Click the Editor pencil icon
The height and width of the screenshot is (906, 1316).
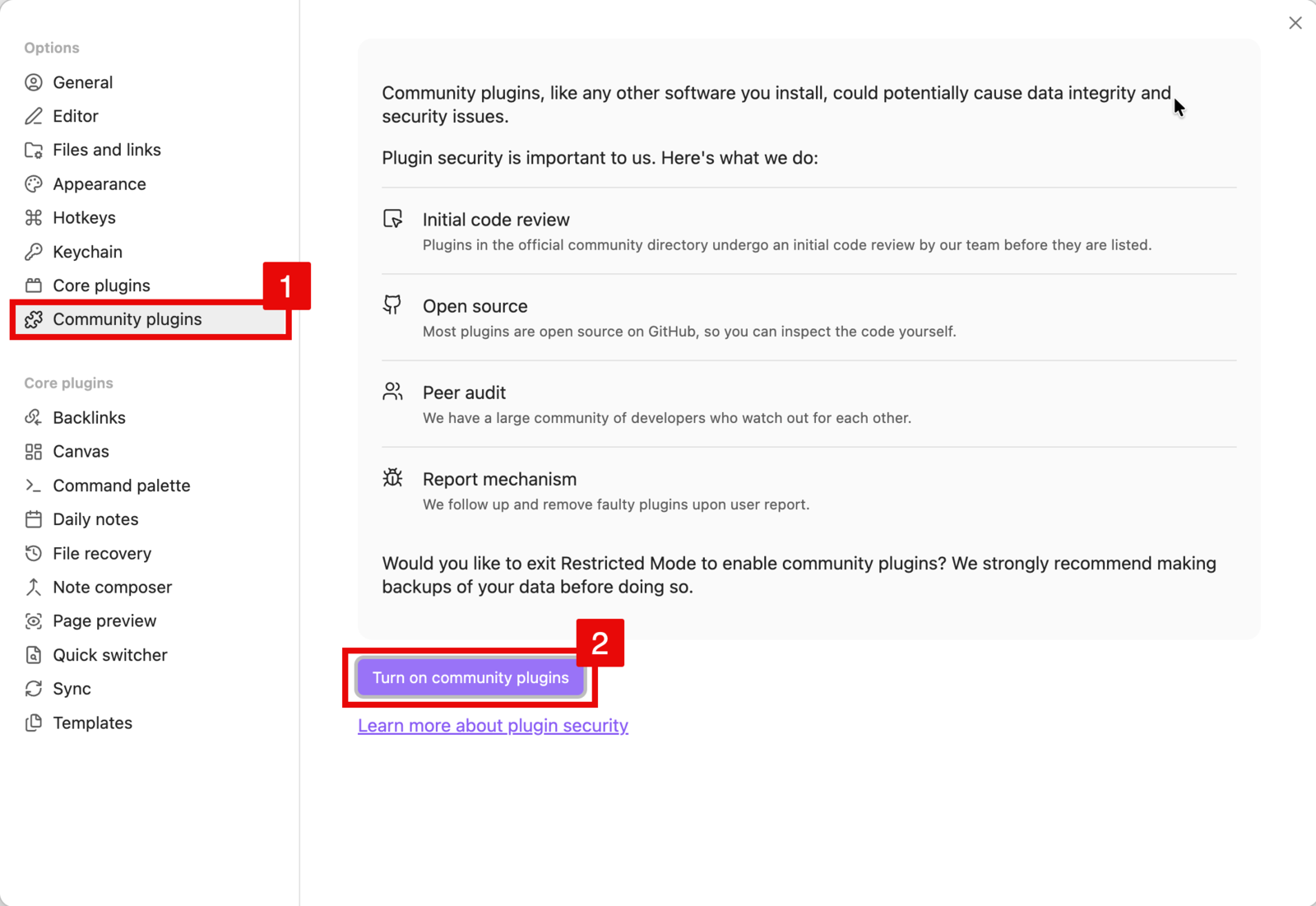(34, 116)
